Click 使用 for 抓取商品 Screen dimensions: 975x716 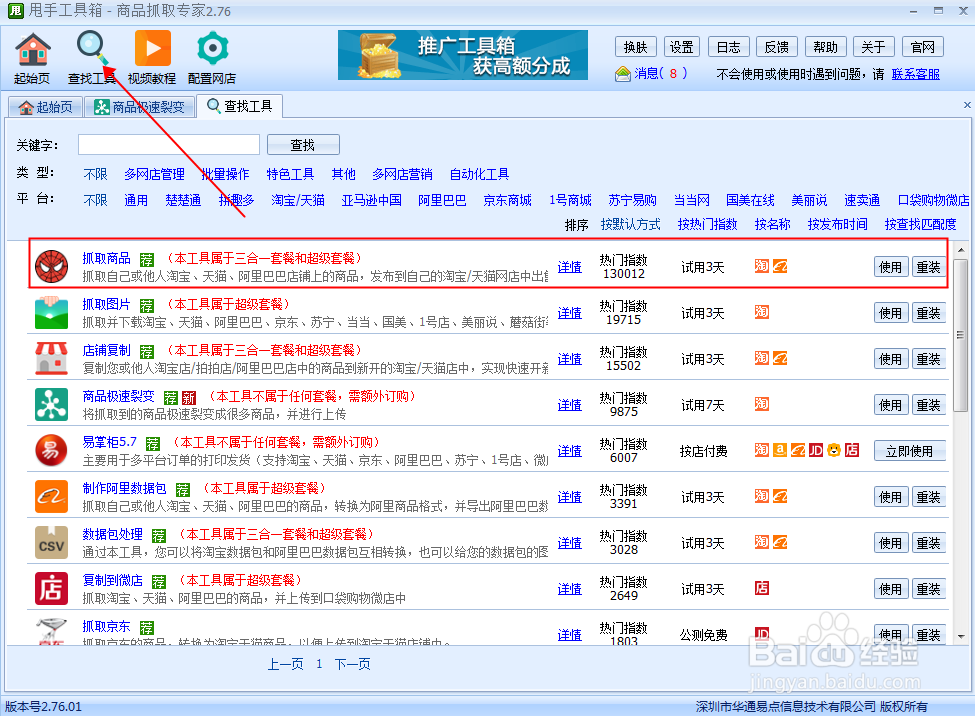pyautogui.click(x=890, y=267)
